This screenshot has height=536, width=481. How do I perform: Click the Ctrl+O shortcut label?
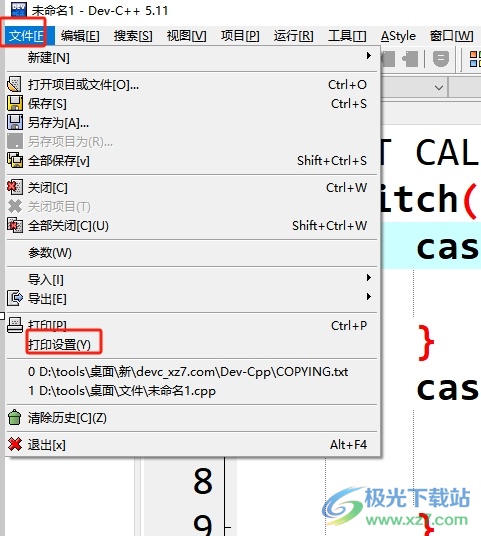click(x=347, y=84)
